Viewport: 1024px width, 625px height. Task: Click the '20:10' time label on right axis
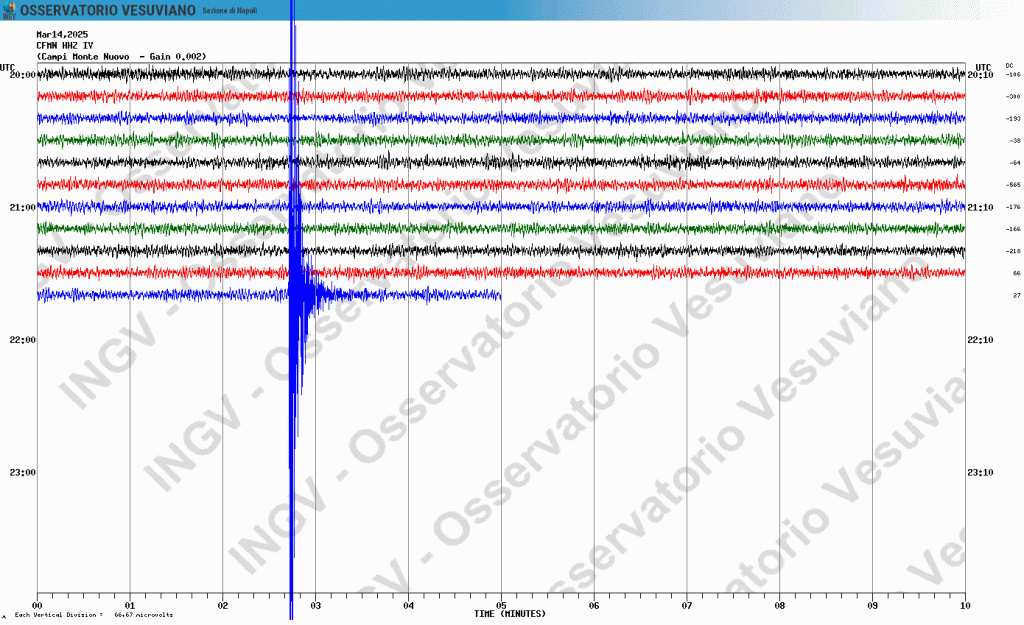coord(980,75)
